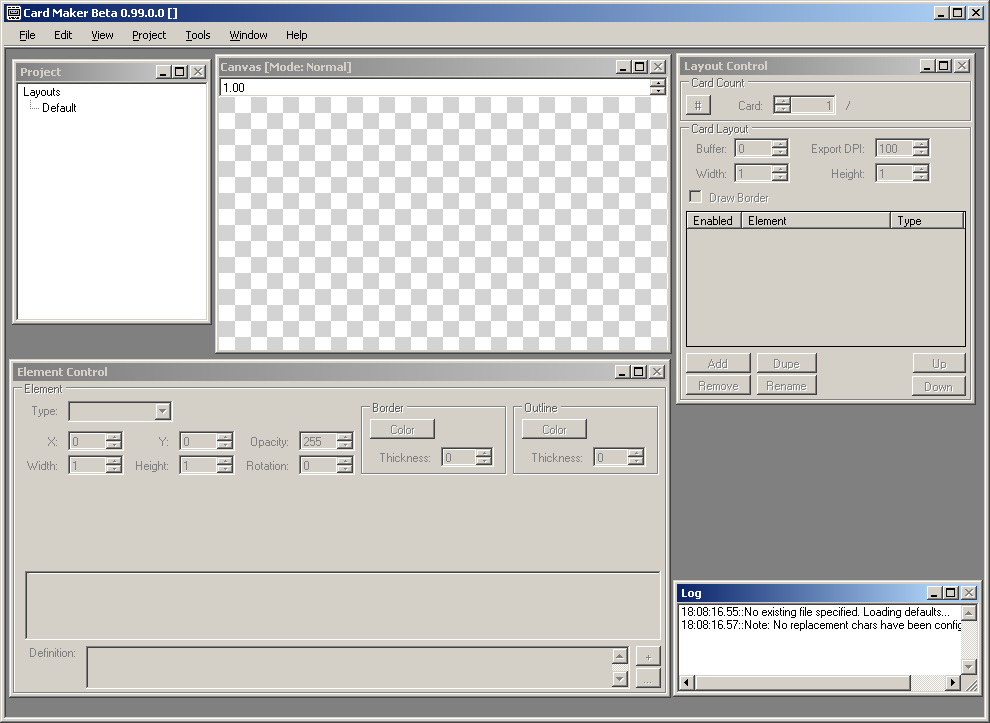
Task: Close the Log window
Action: tap(967, 593)
